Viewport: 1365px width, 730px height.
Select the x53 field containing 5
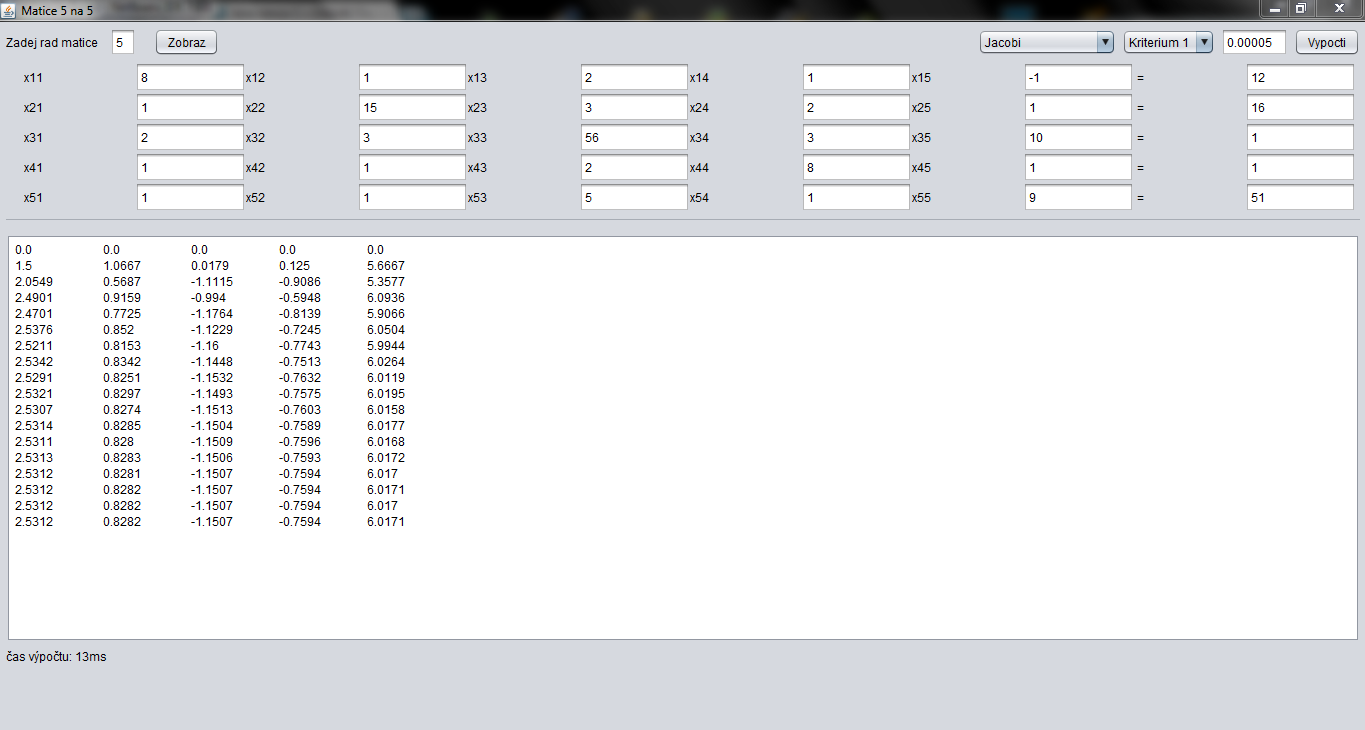[634, 198]
